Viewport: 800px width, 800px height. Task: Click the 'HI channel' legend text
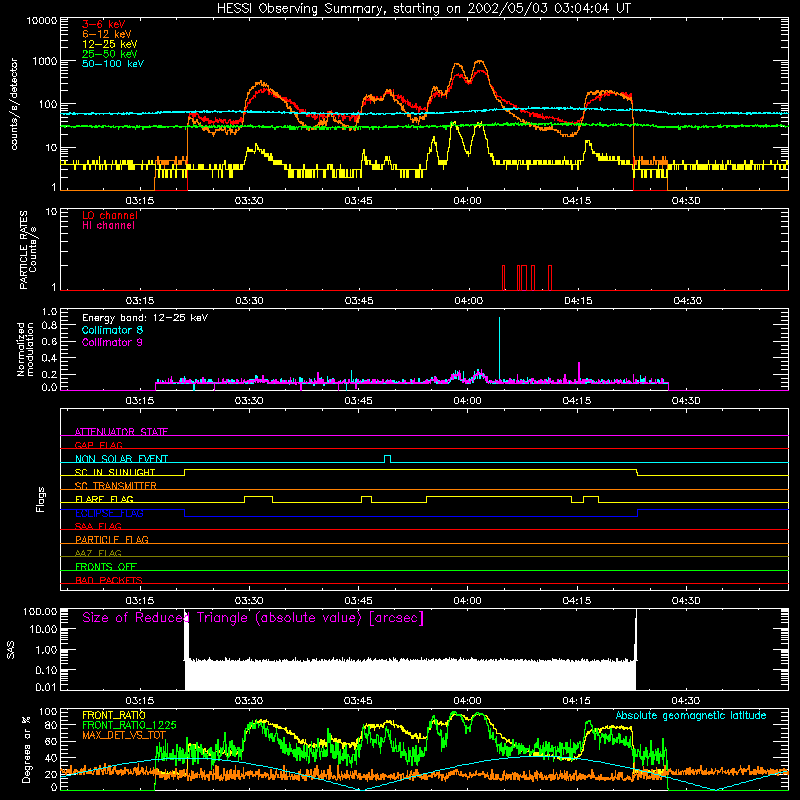click(108, 226)
